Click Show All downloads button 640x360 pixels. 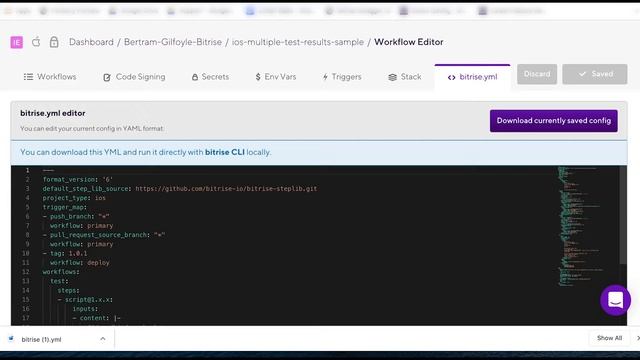click(x=609, y=338)
